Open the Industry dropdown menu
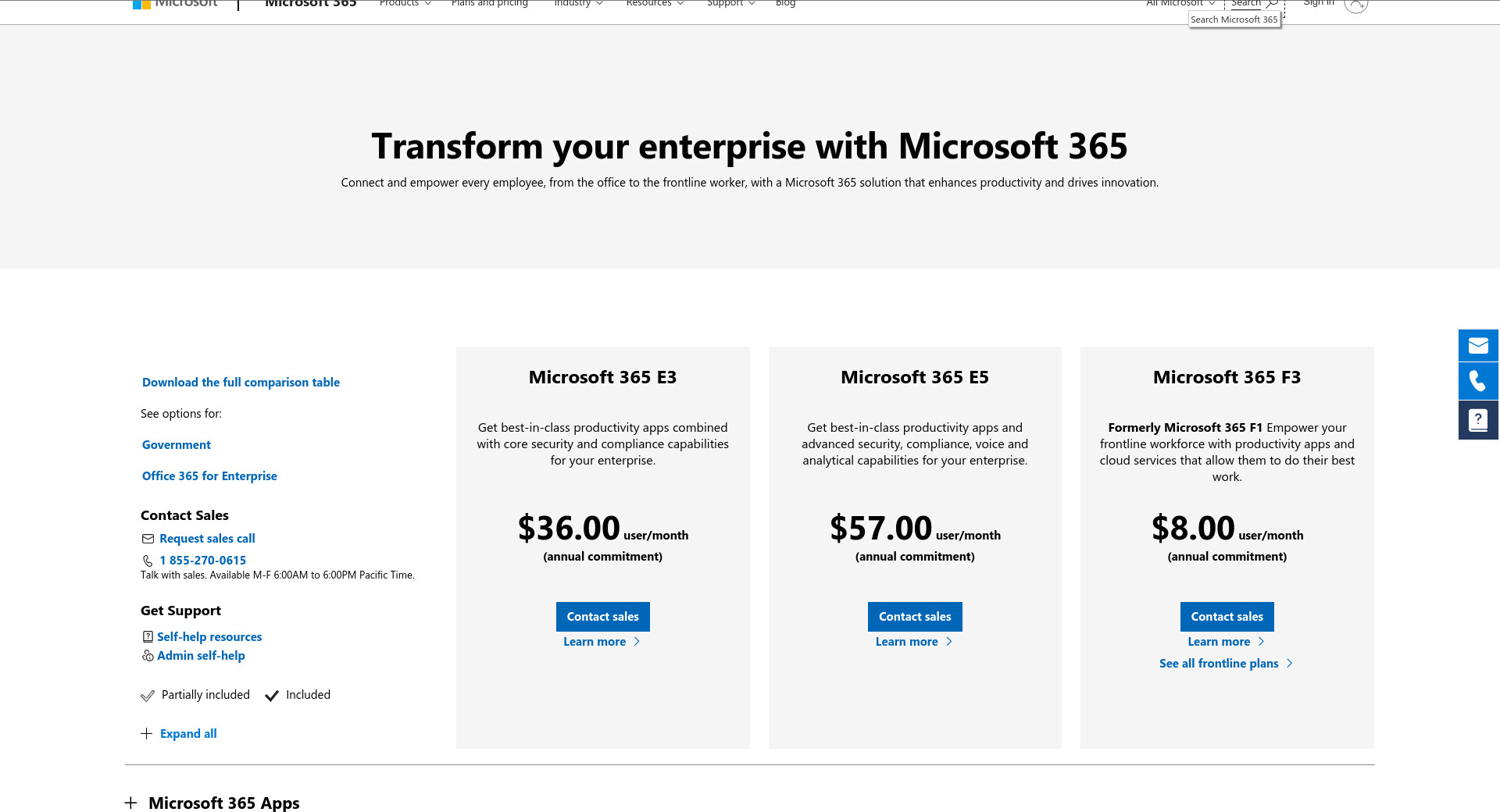Image resolution: width=1500 pixels, height=812 pixels. coord(578,4)
